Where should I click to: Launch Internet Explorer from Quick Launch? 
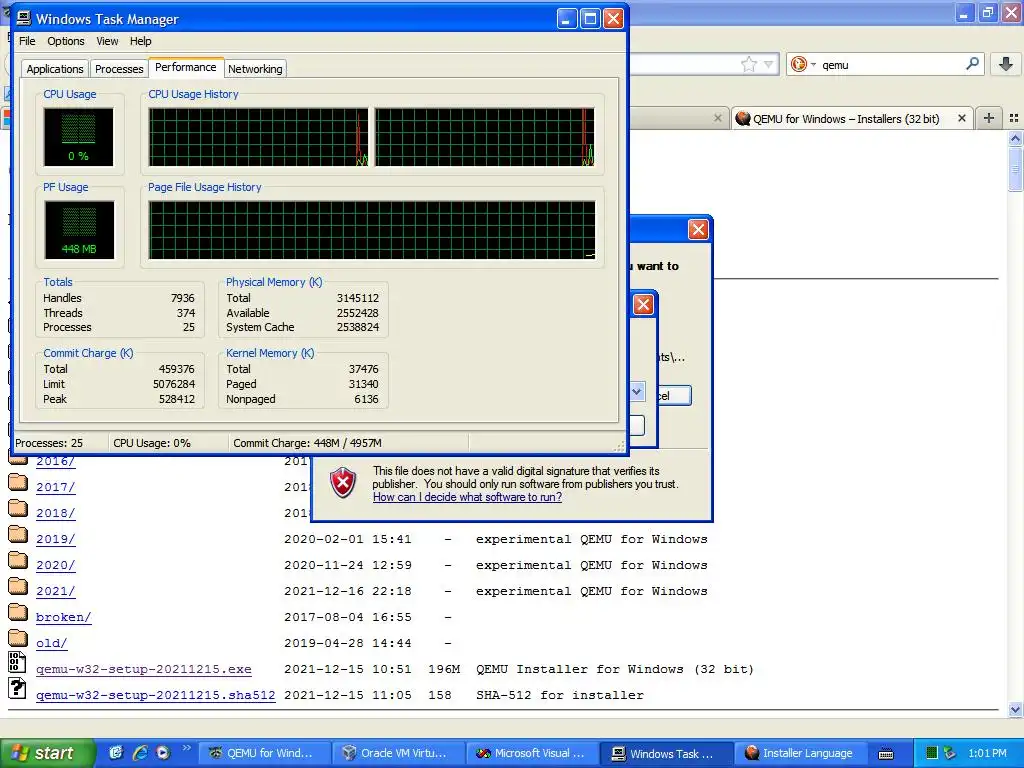[x=140, y=753]
